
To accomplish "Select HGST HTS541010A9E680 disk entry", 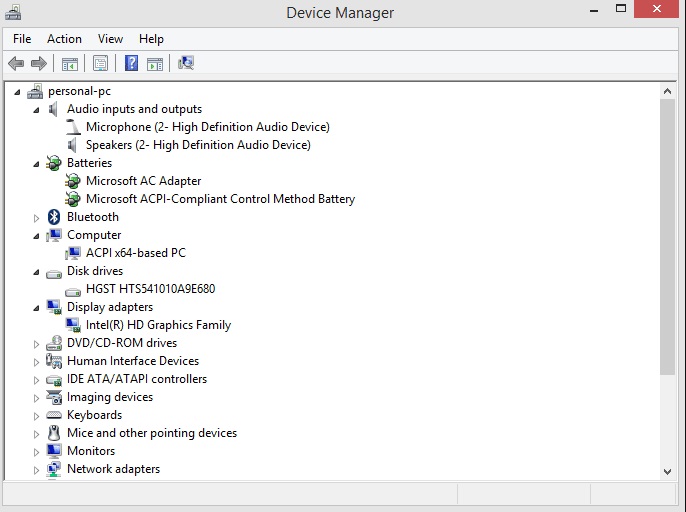I will tap(150, 289).
